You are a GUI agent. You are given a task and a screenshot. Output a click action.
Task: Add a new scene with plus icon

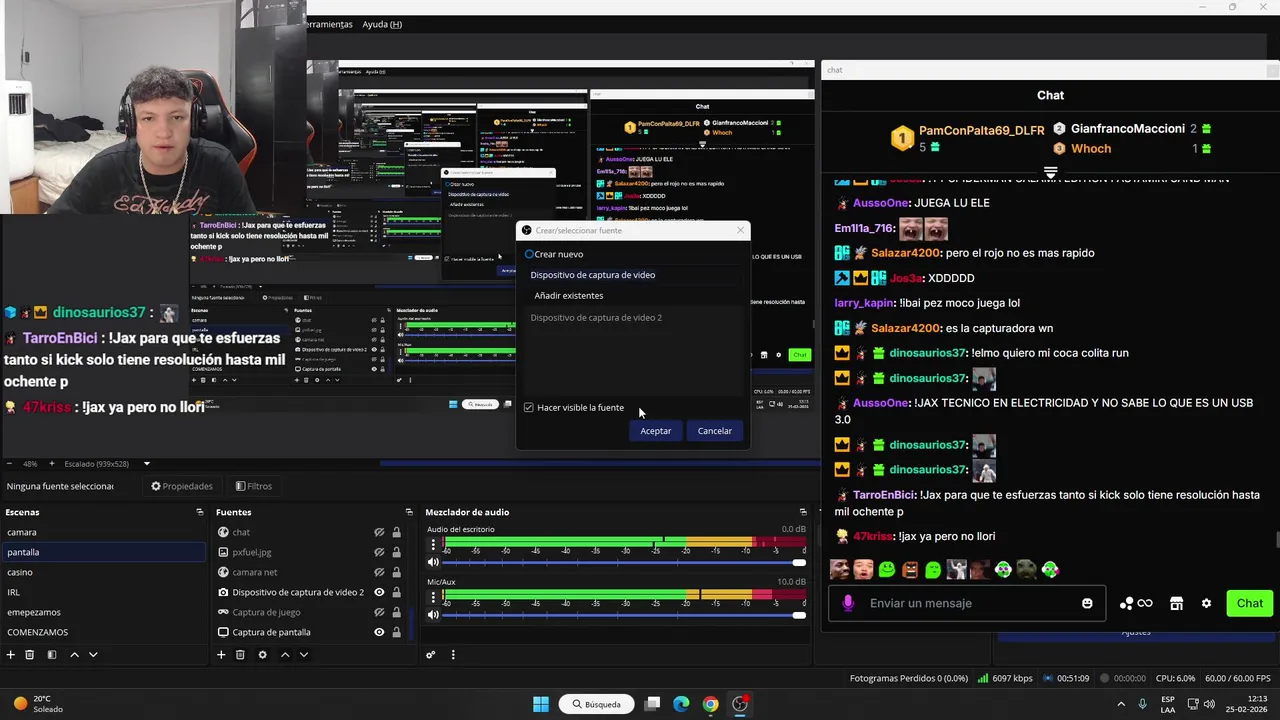click(11, 655)
